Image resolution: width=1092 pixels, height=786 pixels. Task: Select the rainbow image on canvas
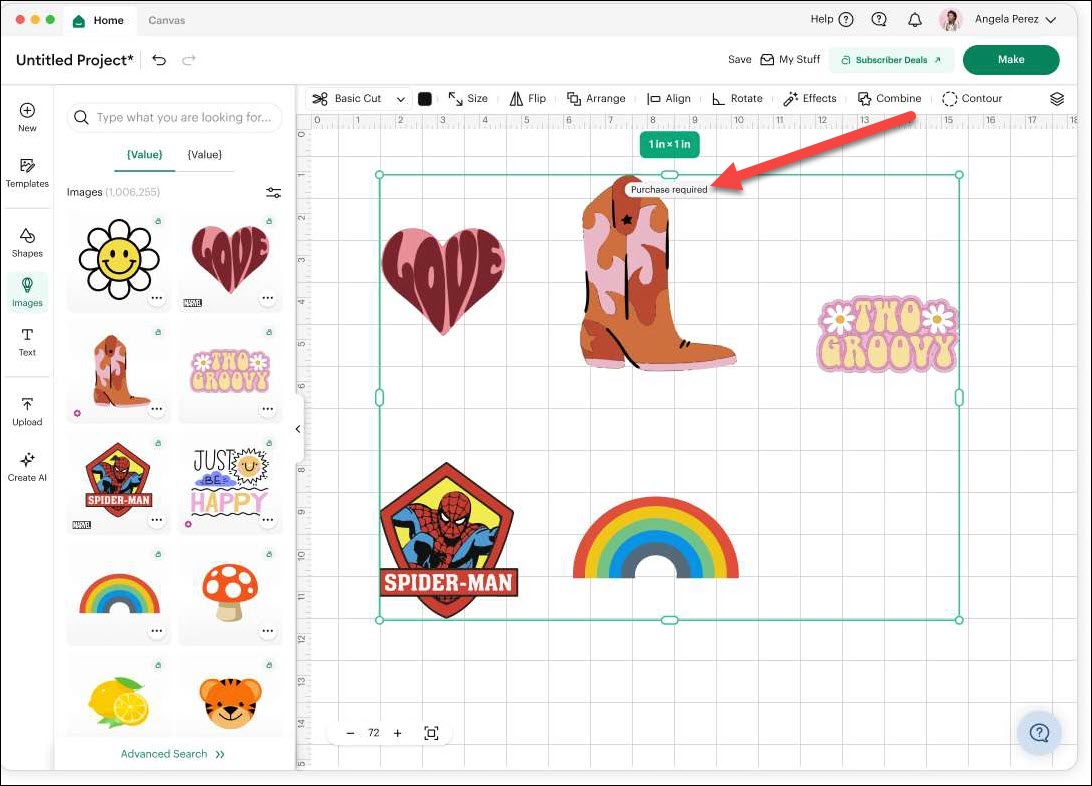[655, 537]
